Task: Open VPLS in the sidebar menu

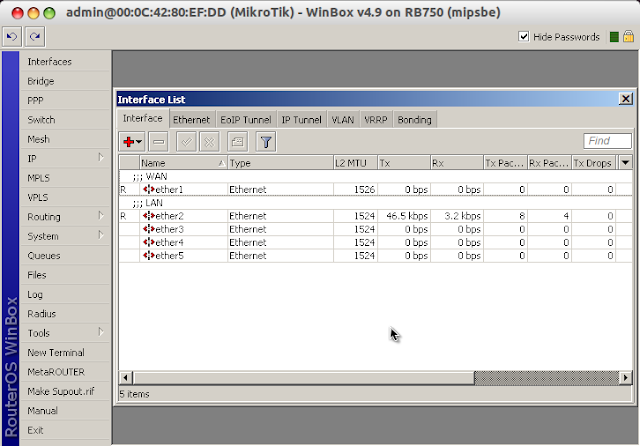Action: click(x=65, y=197)
